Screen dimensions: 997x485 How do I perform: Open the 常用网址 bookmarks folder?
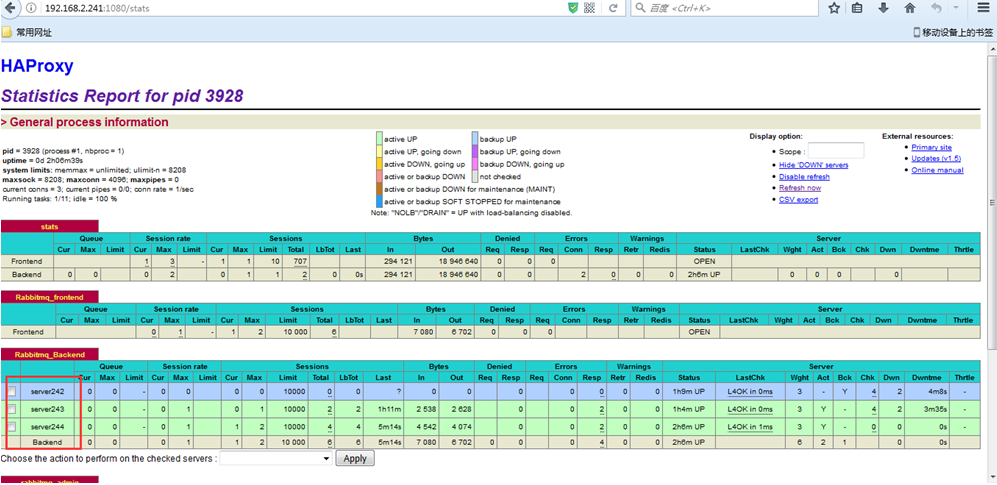pyautogui.click(x=27, y=32)
